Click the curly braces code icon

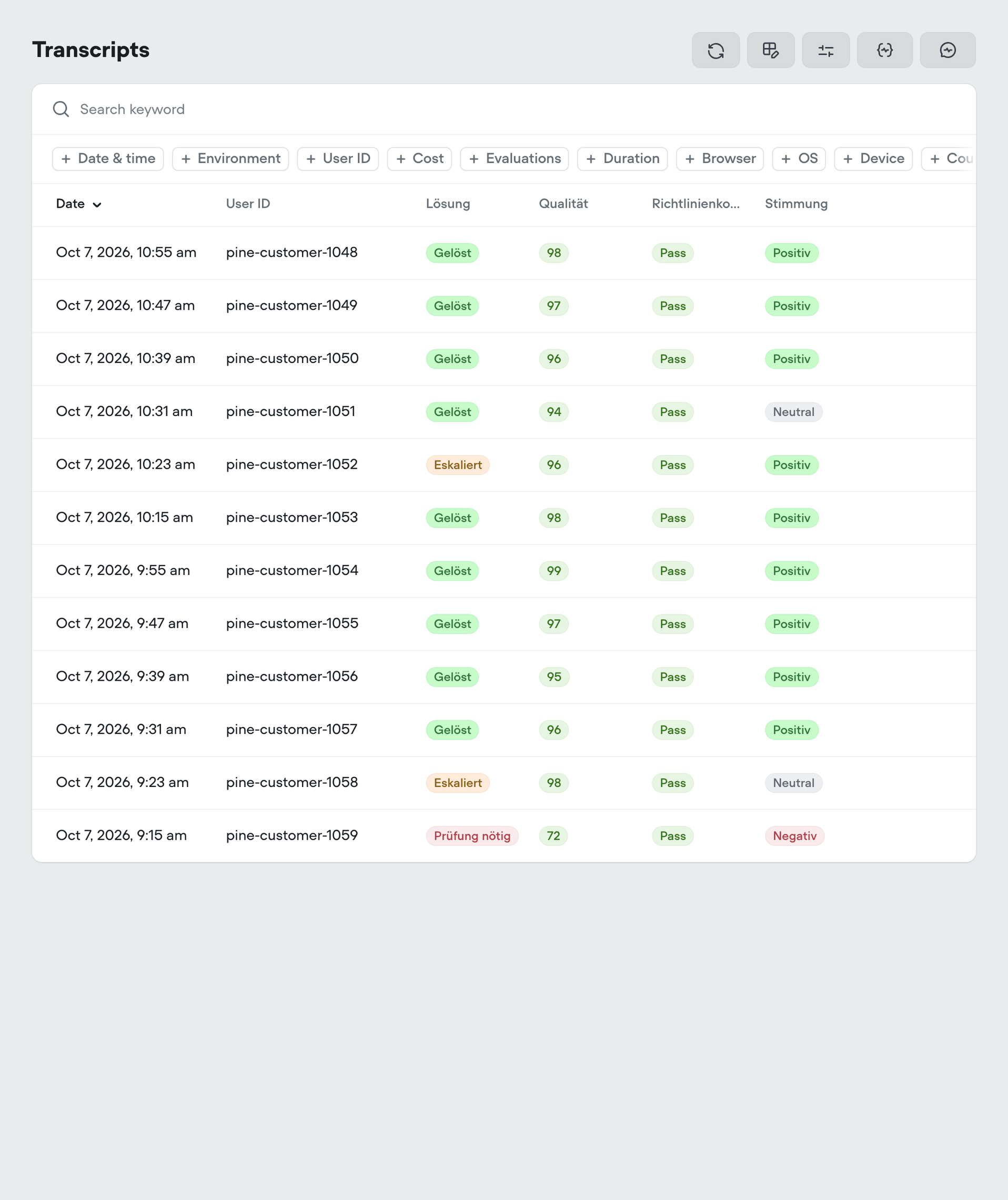tap(884, 51)
